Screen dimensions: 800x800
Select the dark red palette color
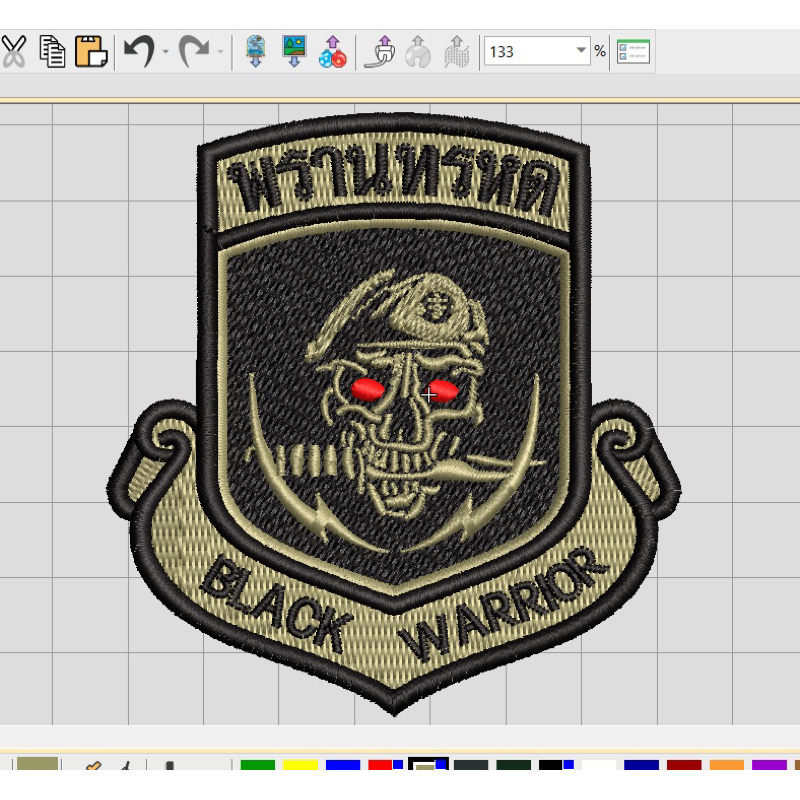coord(684,764)
